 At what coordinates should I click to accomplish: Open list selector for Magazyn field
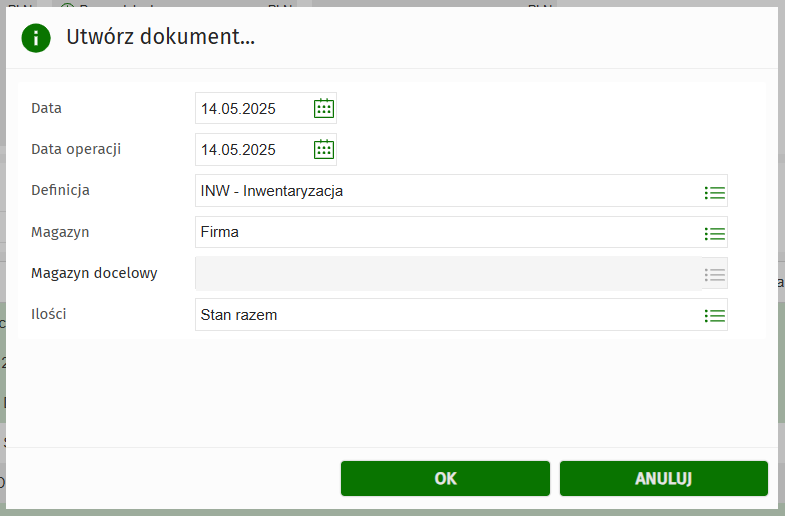point(714,233)
